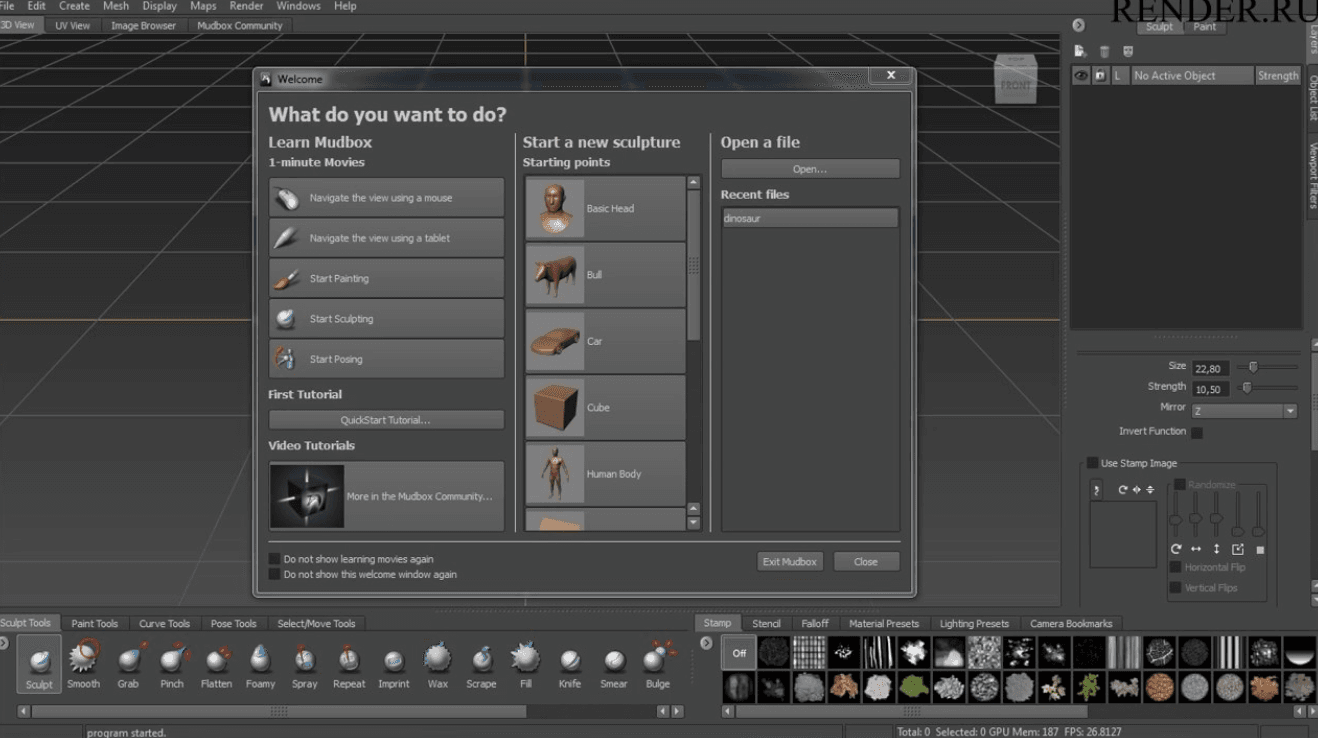The height and width of the screenshot is (738, 1318).
Task: Click the lock icon in layer header
Action: click(1100, 75)
